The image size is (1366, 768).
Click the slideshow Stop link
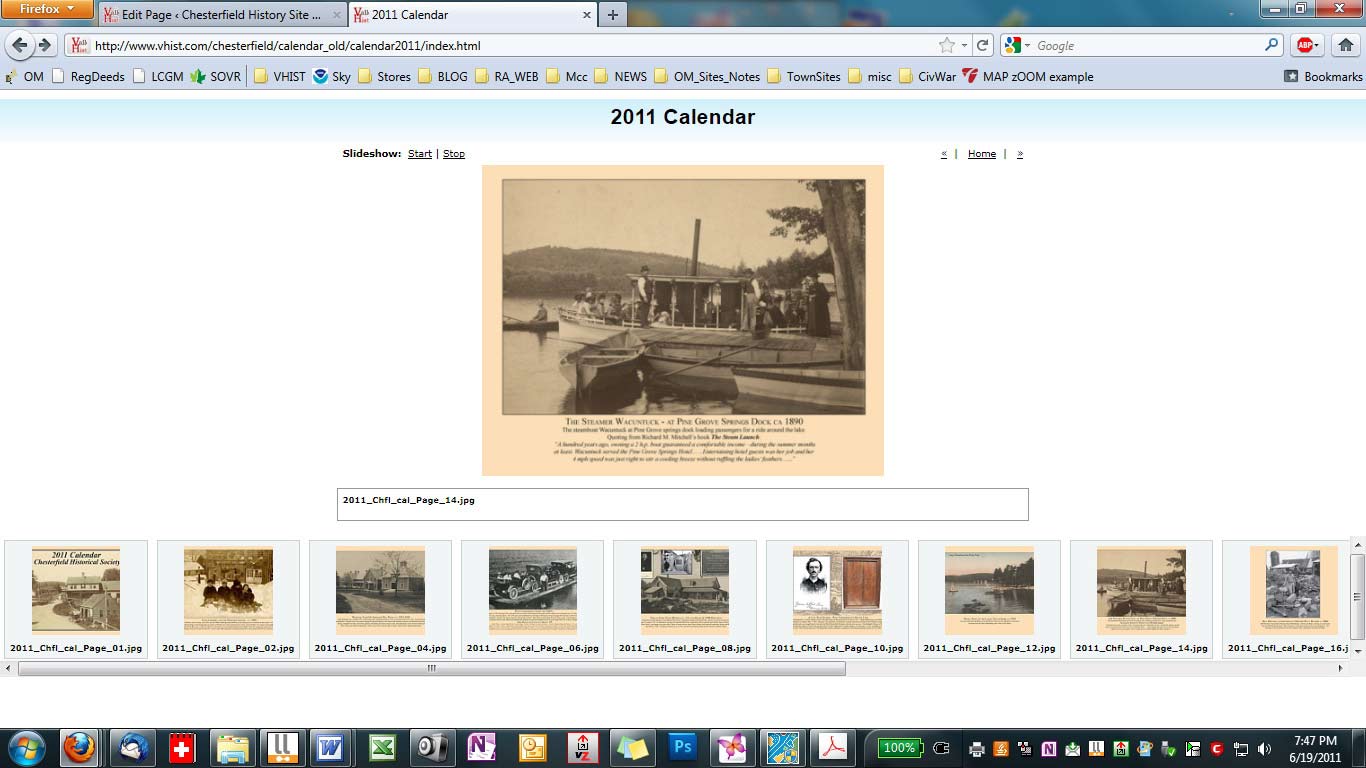coord(454,153)
